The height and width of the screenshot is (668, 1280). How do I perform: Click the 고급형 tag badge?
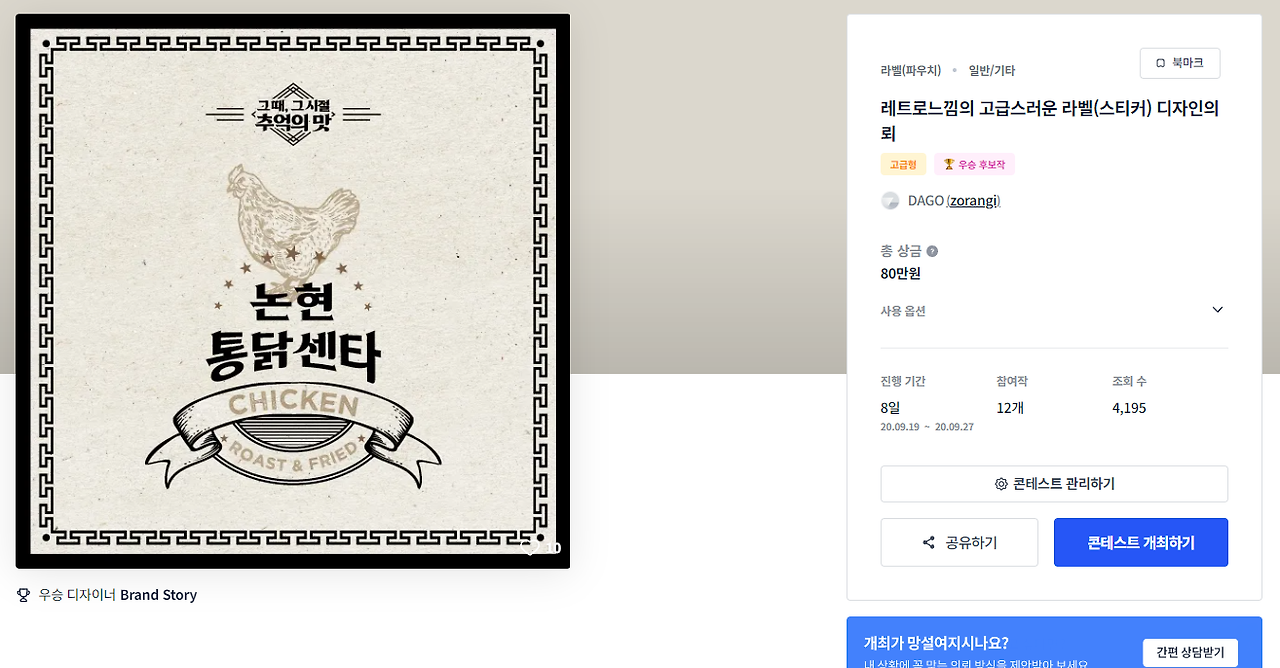tap(903, 164)
